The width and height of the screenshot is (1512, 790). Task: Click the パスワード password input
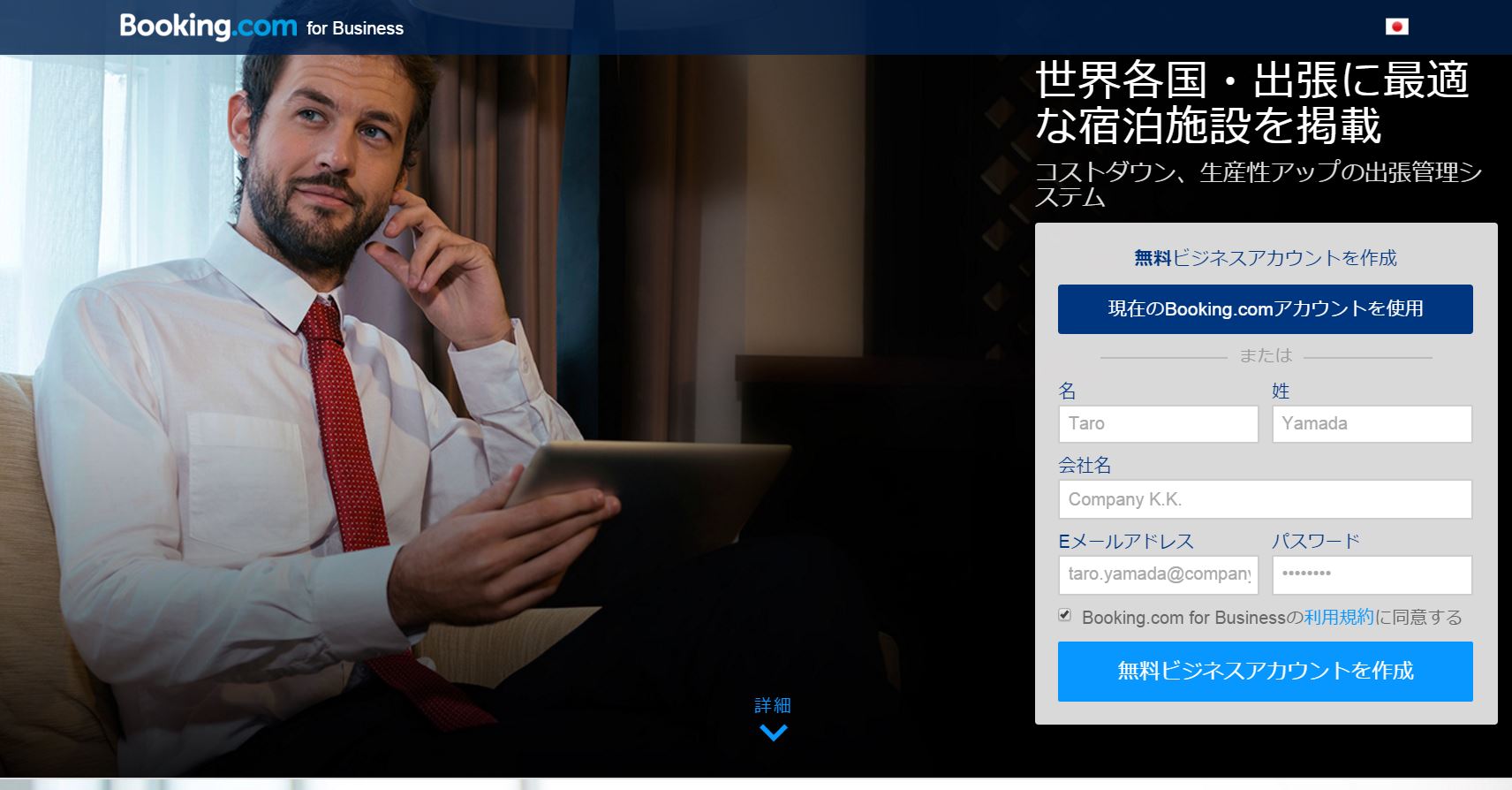(1372, 574)
